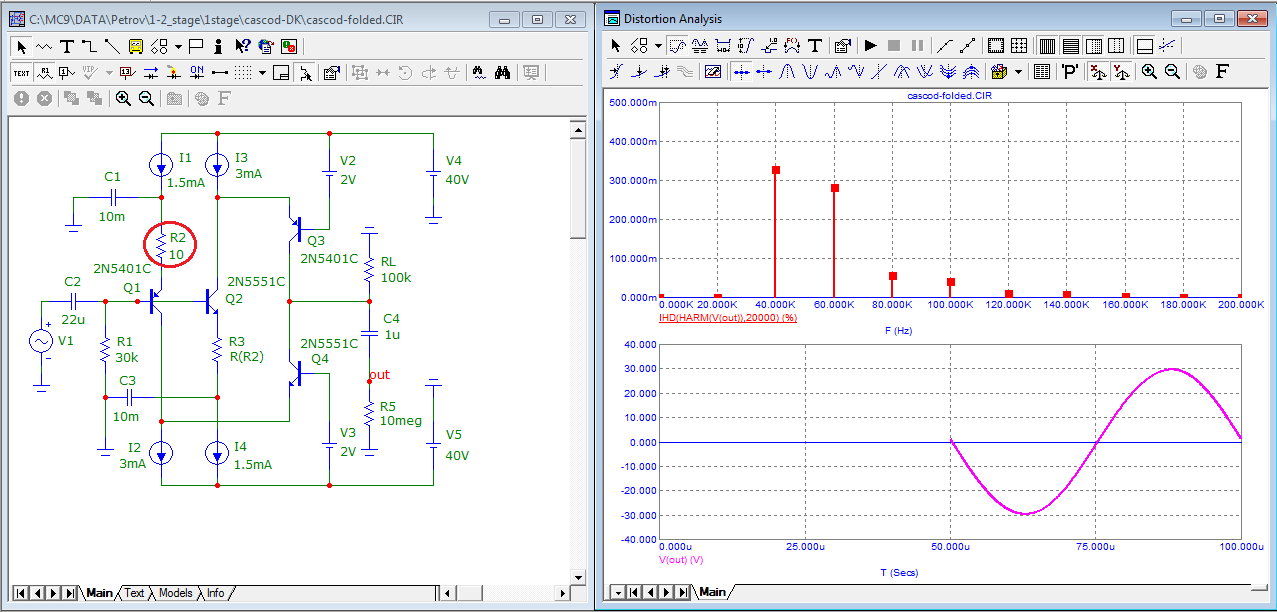The width and height of the screenshot is (1277, 612).
Task: Click the V(out) (V) waveform label
Action: point(682,560)
